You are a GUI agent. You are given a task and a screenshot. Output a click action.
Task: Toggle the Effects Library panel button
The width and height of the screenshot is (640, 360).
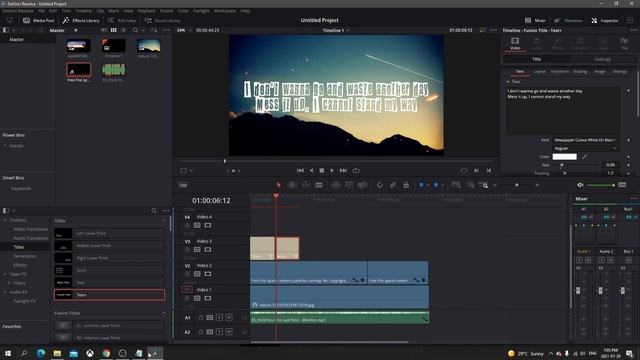pyautogui.click(x=81, y=20)
